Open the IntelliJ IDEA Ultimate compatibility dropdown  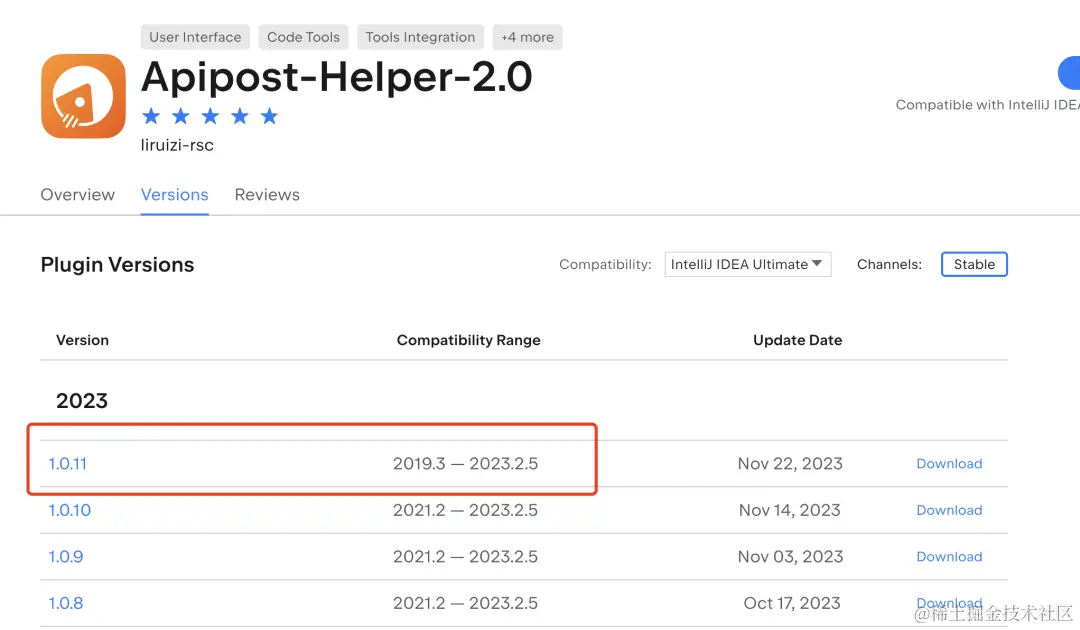pyautogui.click(x=748, y=264)
